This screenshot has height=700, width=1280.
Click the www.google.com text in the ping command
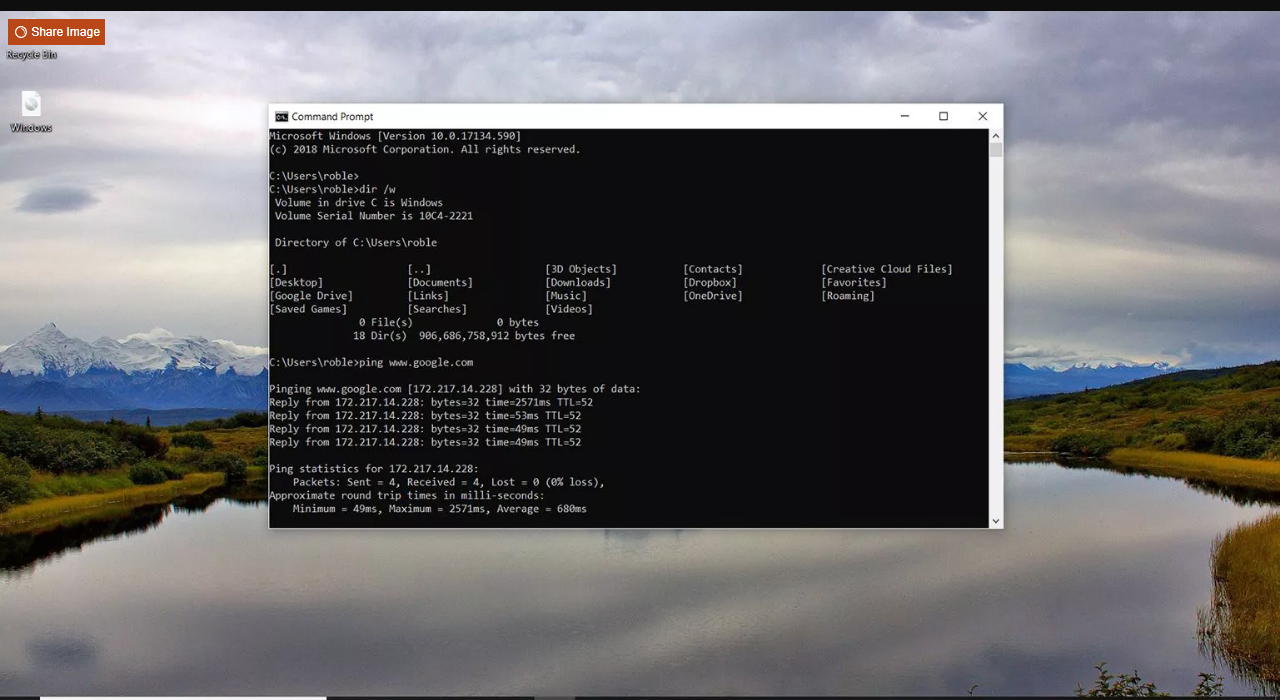(430, 362)
